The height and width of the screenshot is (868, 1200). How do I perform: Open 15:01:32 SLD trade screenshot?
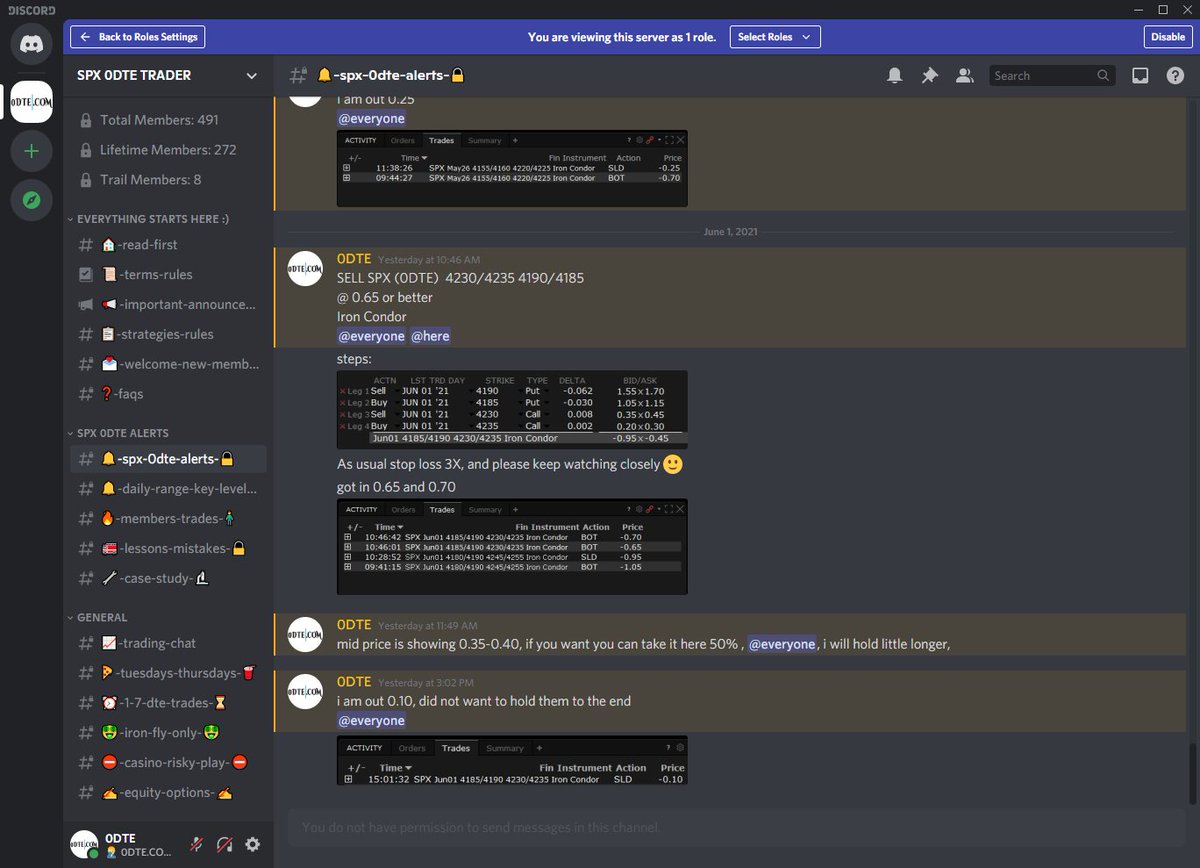(x=512, y=761)
